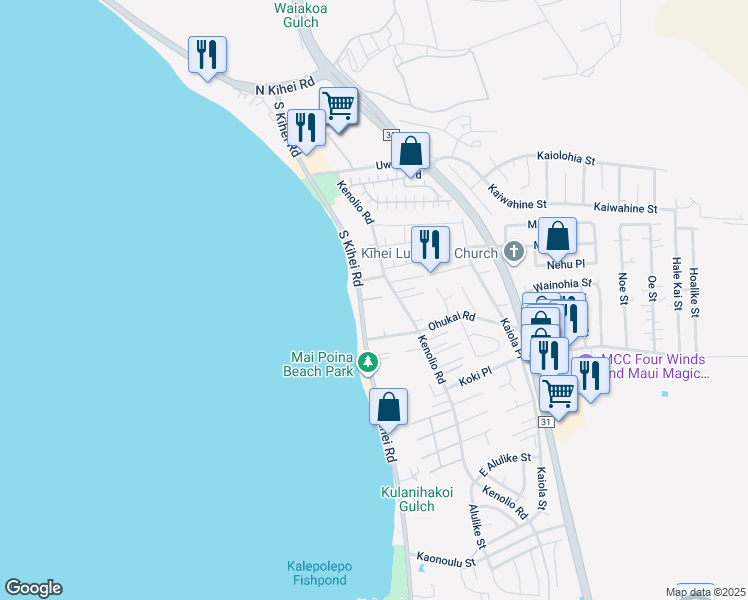Image resolution: width=748 pixels, height=600 pixels.
Task: Click the Google logo
Action: 33,588
